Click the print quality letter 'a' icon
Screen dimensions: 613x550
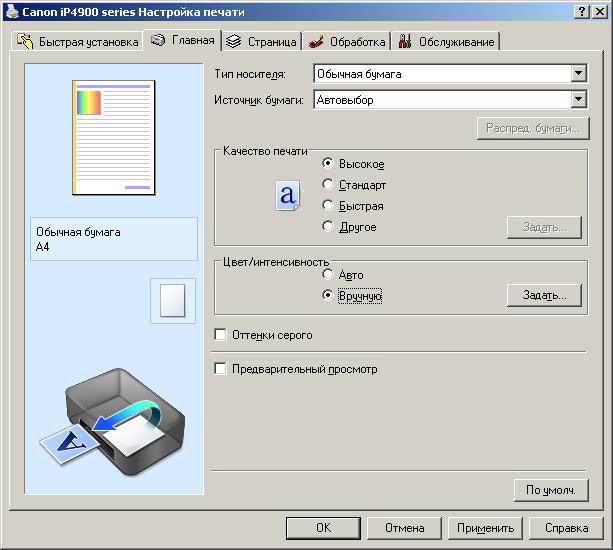click(288, 196)
